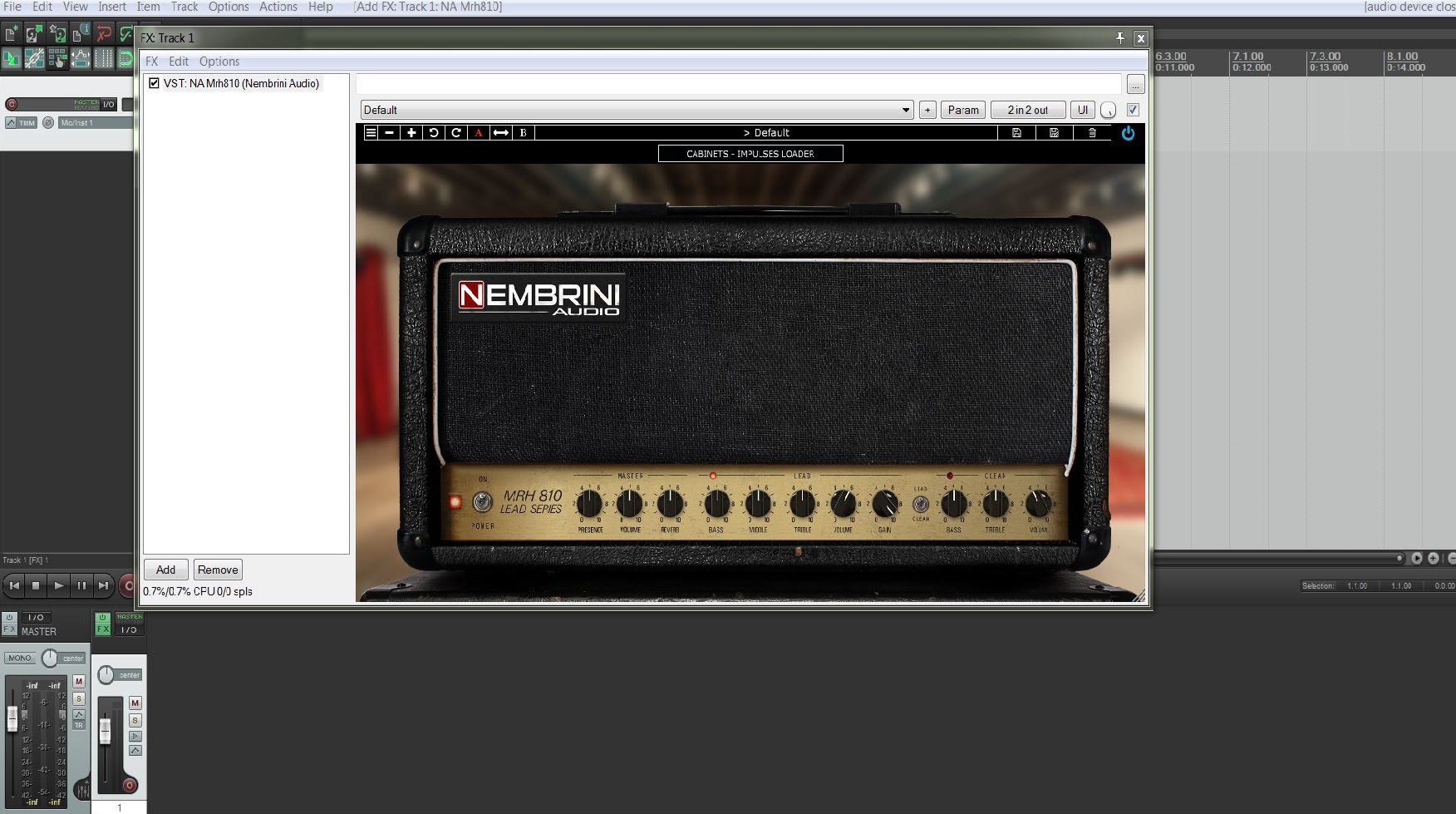Click transport Stop button
The height and width of the screenshot is (814, 1456).
point(36,585)
